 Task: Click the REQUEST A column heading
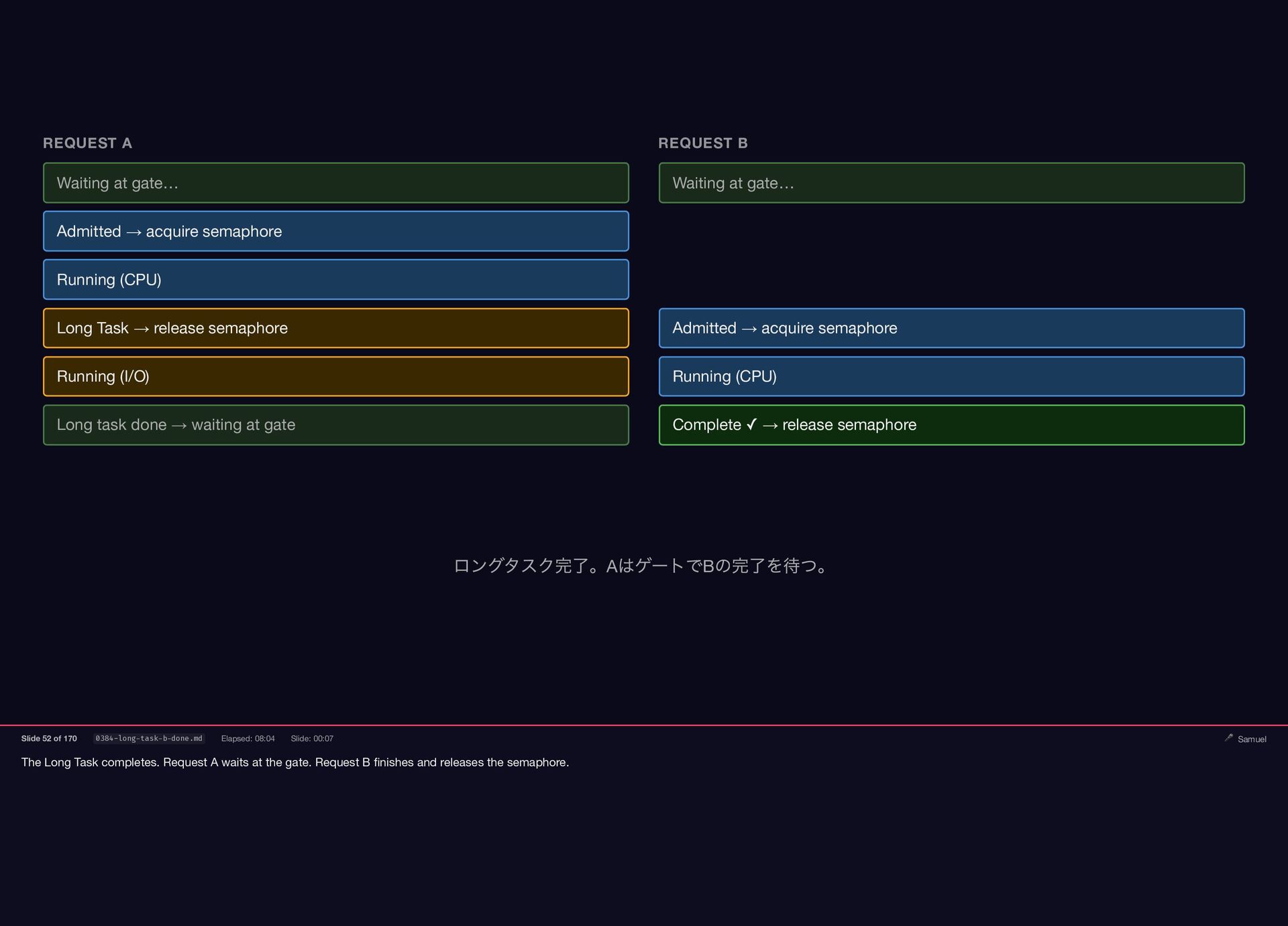(x=87, y=143)
